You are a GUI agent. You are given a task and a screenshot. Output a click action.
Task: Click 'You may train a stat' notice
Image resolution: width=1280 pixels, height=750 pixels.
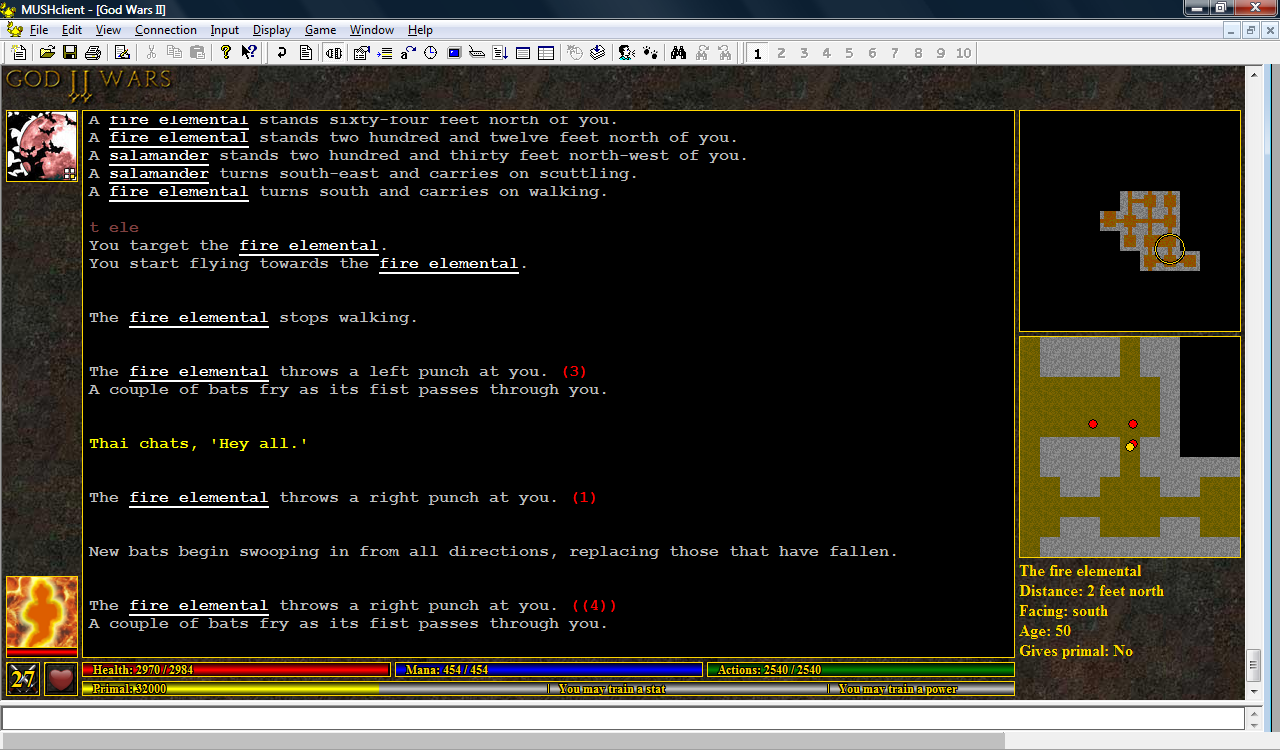(x=612, y=689)
